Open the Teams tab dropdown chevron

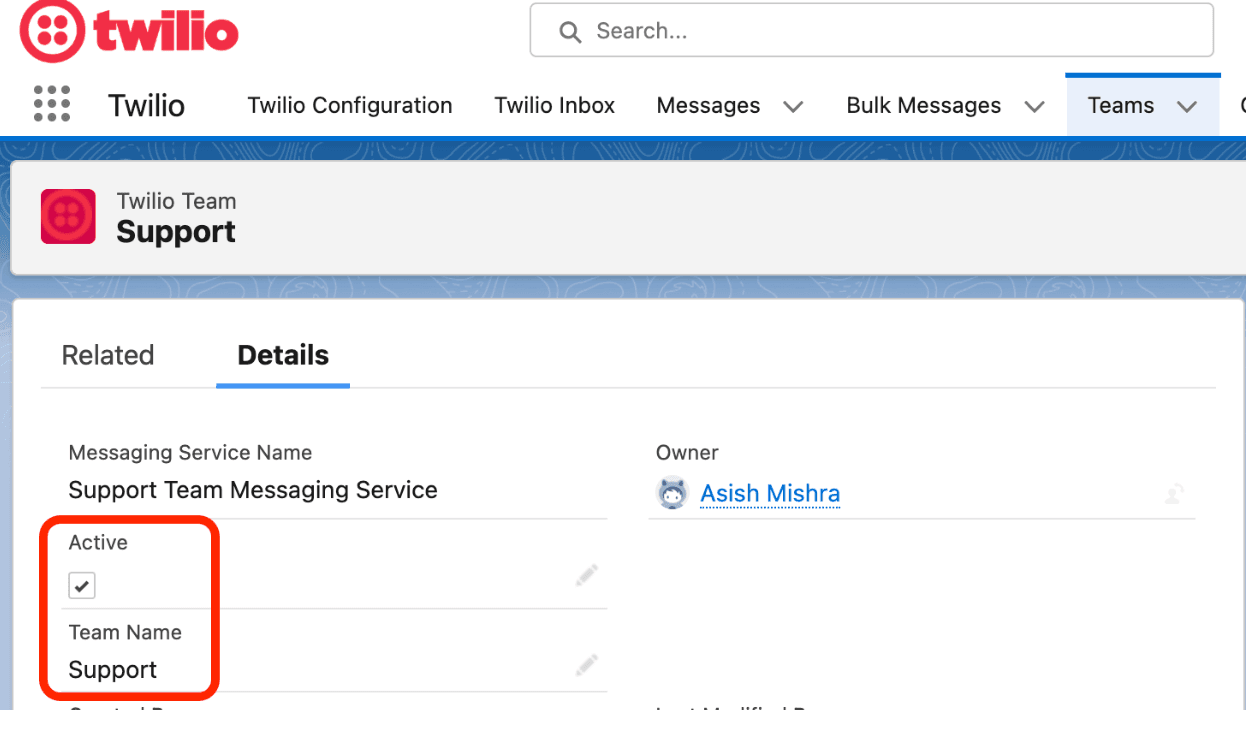[1188, 106]
